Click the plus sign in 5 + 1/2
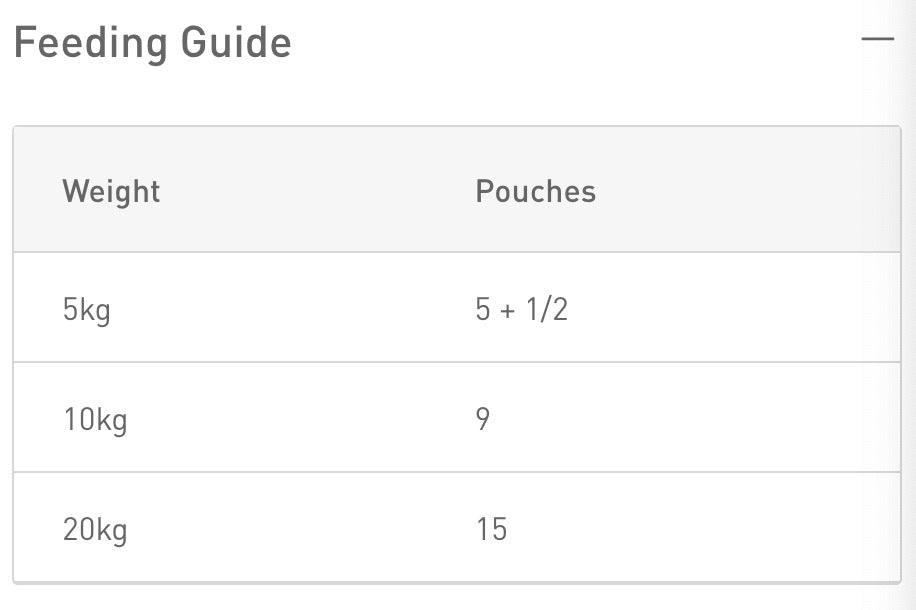 tap(508, 310)
